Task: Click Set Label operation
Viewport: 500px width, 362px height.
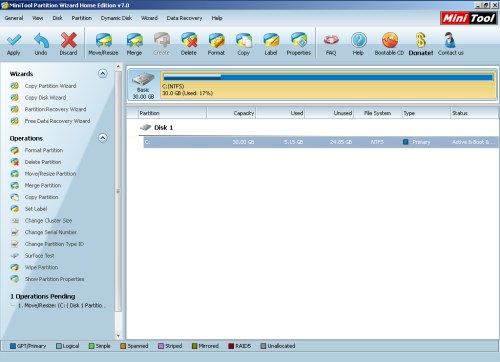Action: (x=36, y=209)
